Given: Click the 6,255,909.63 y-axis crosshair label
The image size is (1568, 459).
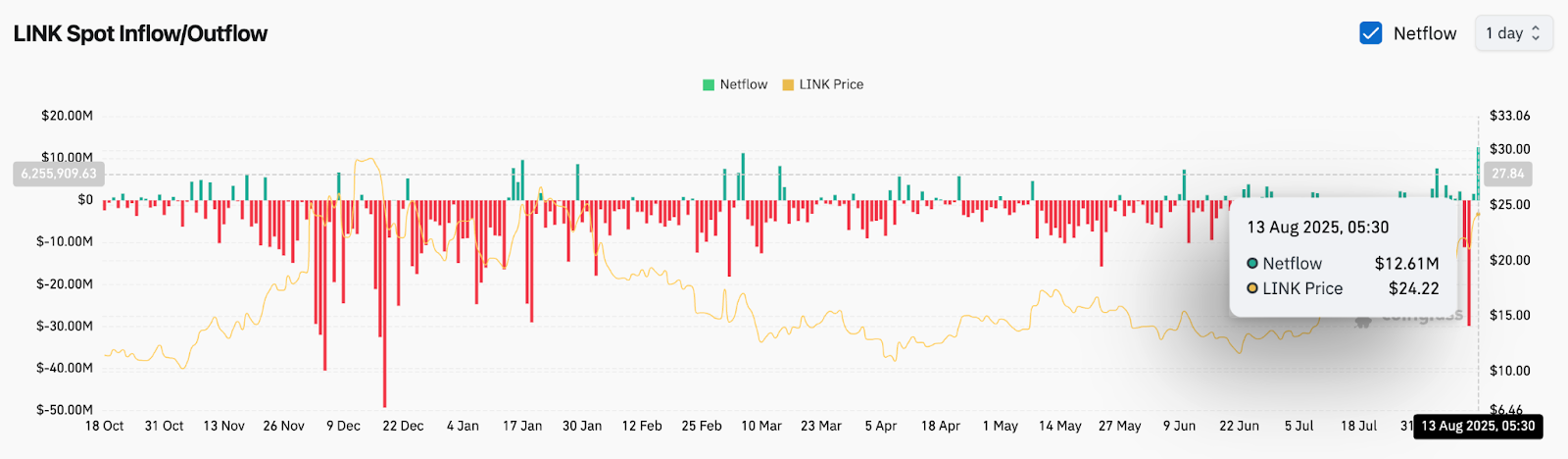Looking at the screenshot, I should click(59, 174).
